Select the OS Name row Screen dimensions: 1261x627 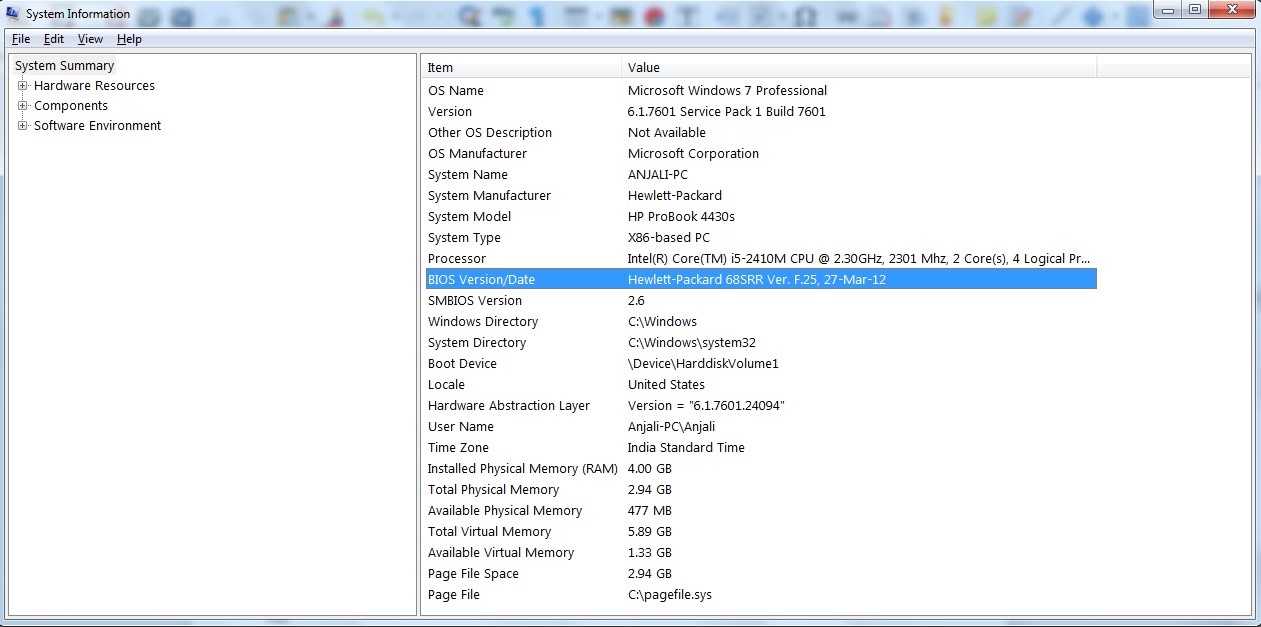pyautogui.click(x=456, y=91)
